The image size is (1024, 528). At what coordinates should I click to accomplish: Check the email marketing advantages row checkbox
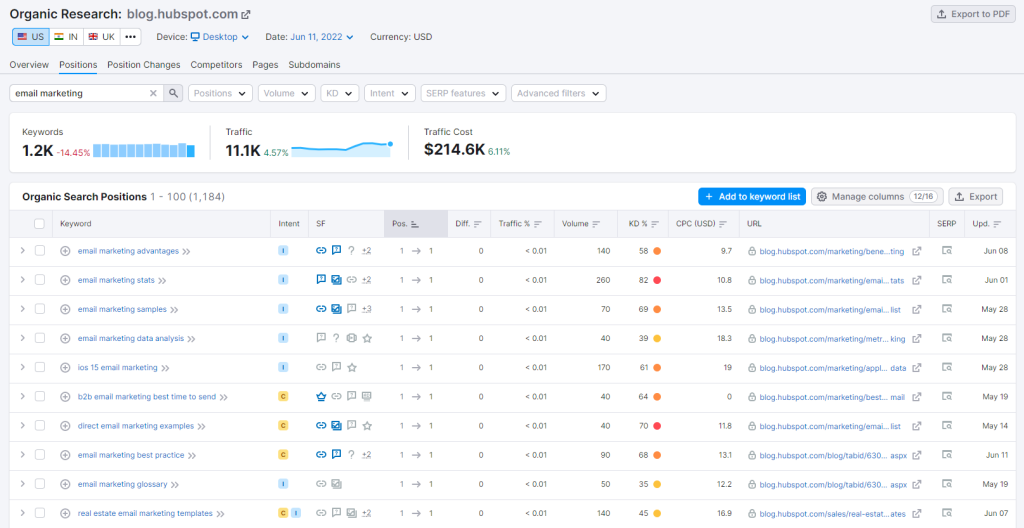(x=40, y=251)
